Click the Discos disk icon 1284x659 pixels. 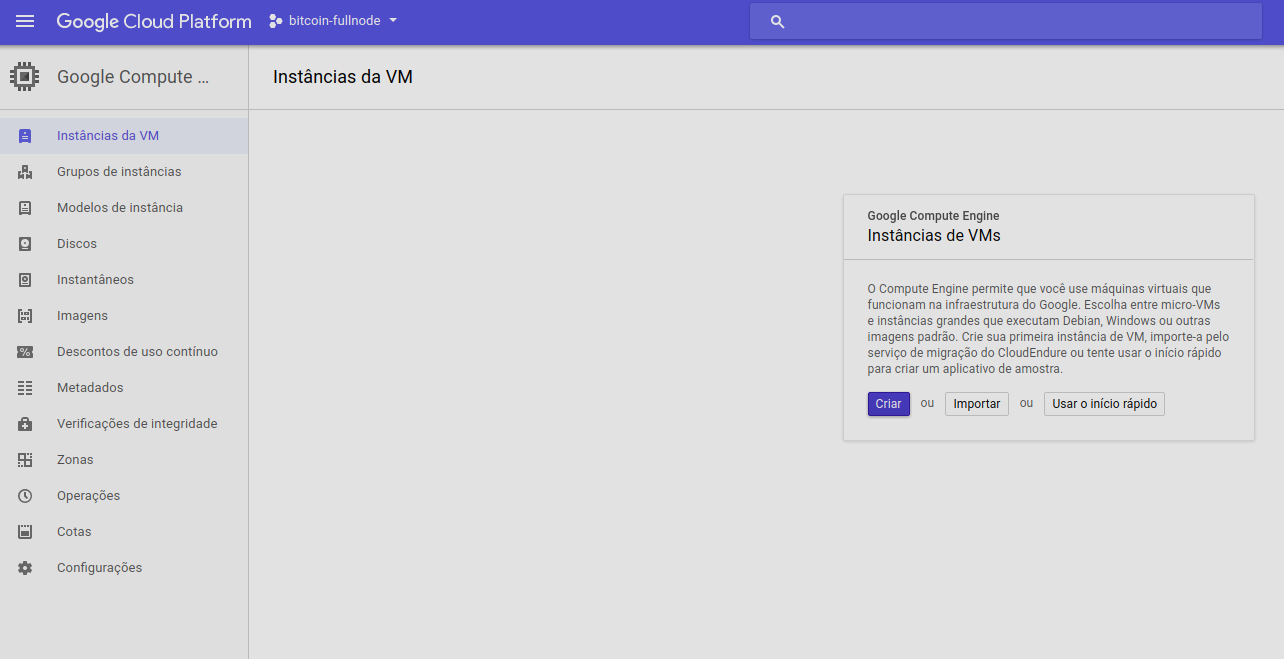tap(25, 244)
